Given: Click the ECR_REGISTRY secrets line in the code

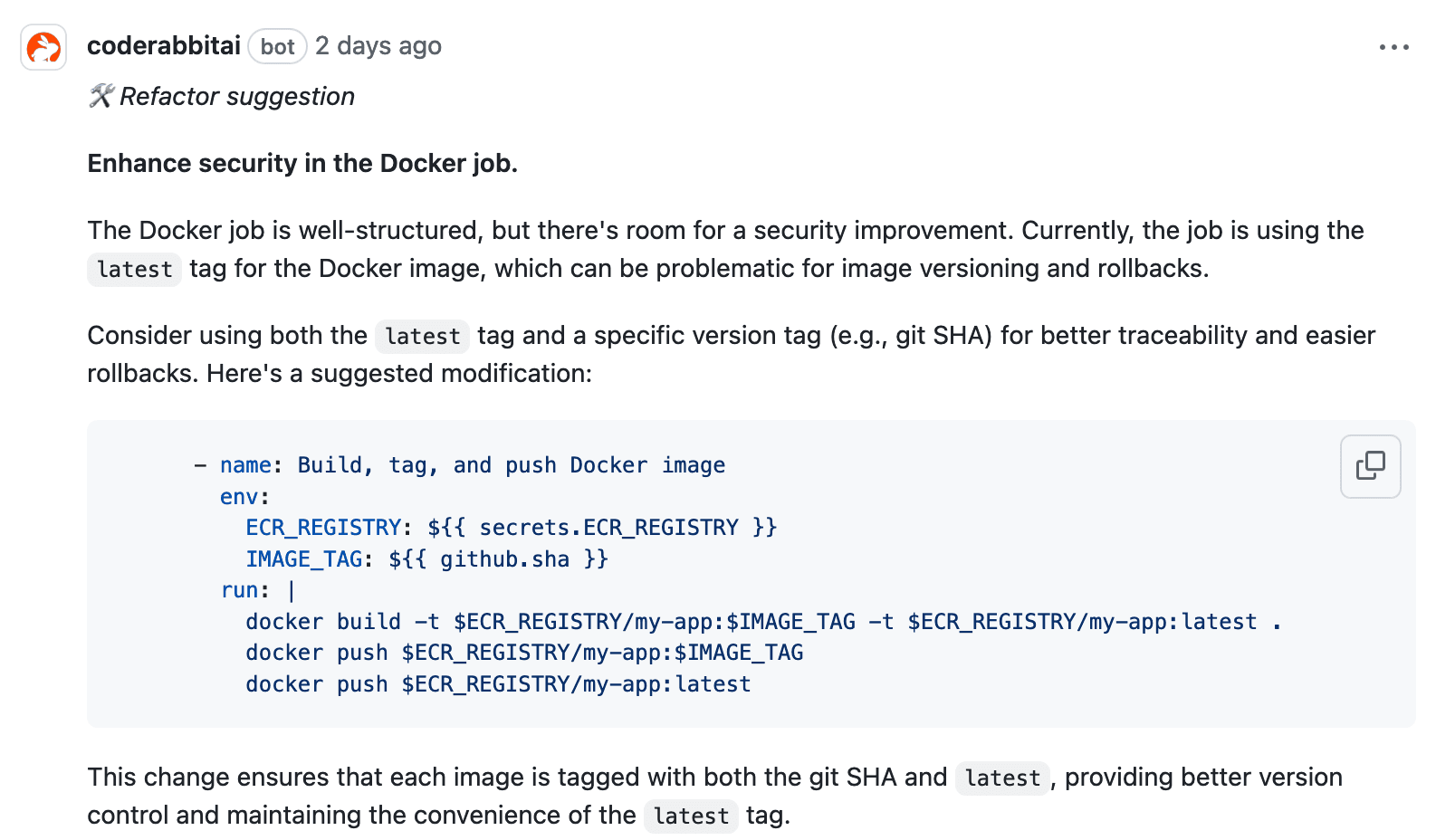Looking at the screenshot, I should (511, 528).
